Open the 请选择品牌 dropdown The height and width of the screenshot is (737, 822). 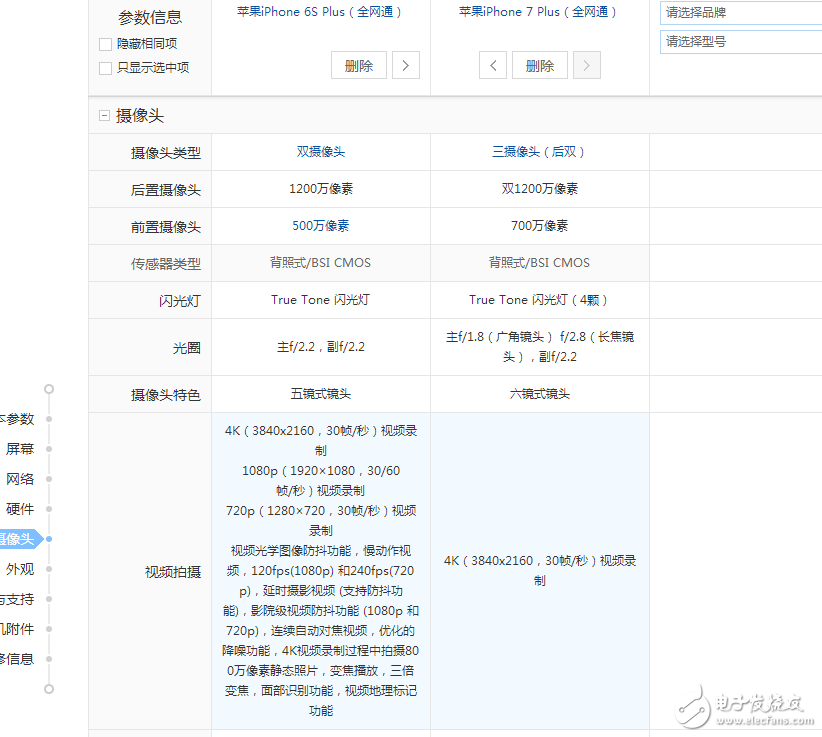[739, 13]
